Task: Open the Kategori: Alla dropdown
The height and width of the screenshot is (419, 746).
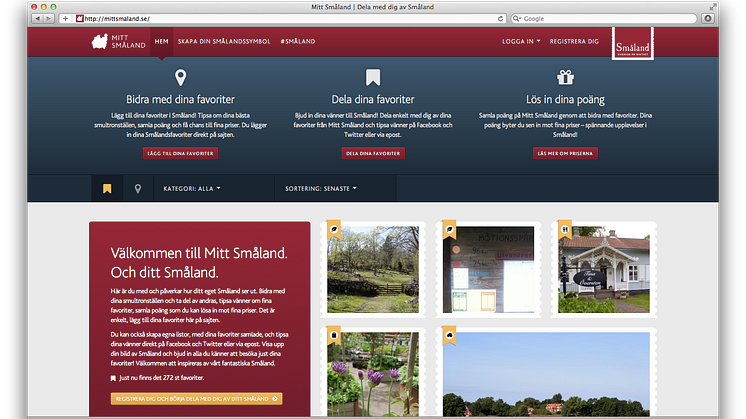Action: click(191, 188)
